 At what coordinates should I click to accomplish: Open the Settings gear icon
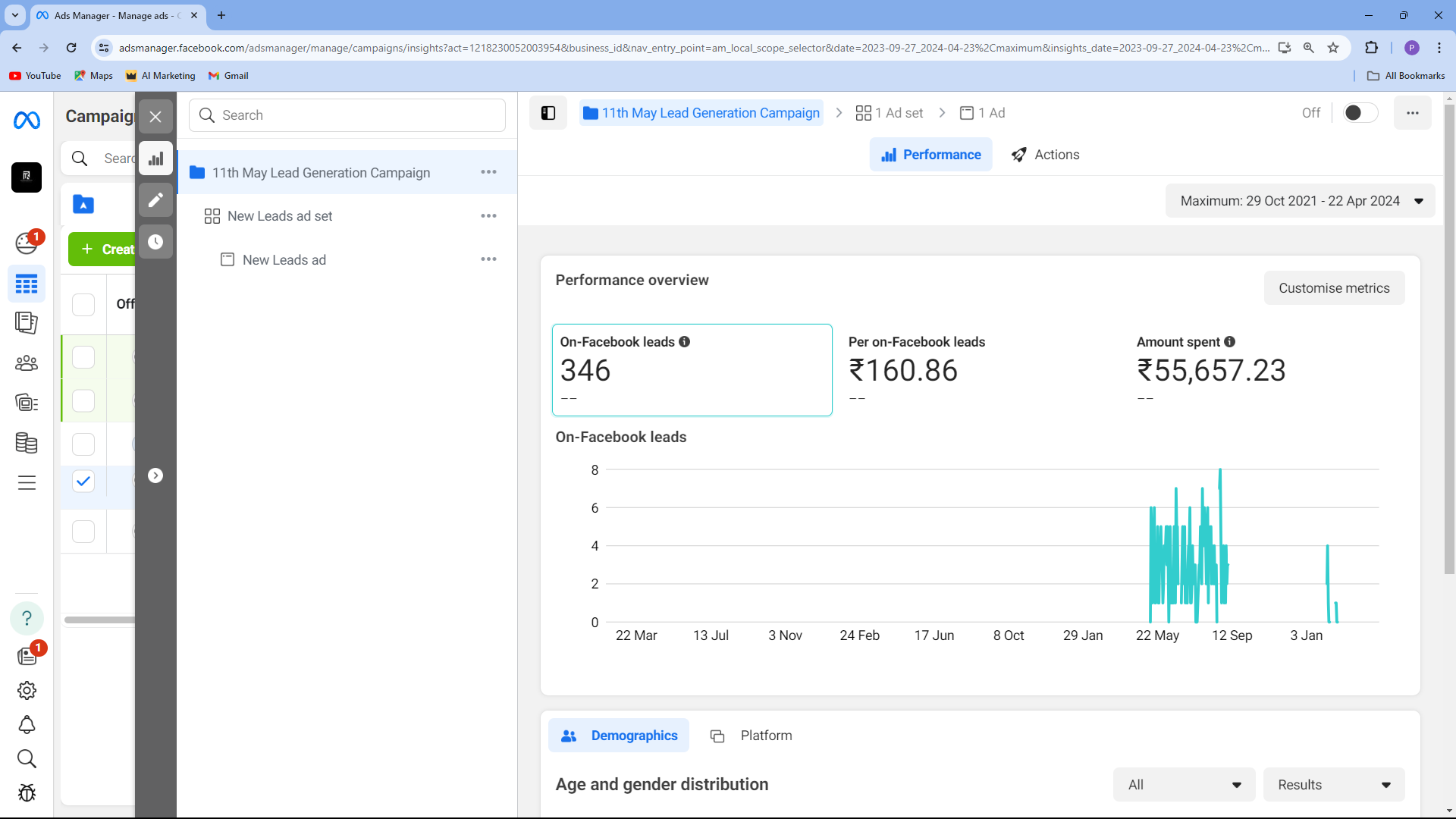pyautogui.click(x=27, y=690)
